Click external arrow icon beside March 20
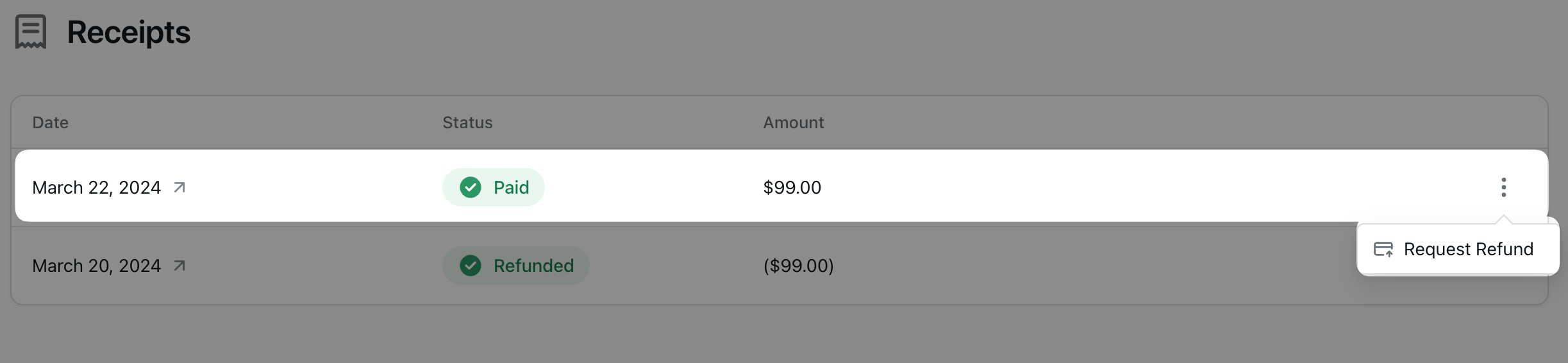1568x363 pixels. point(179,266)
